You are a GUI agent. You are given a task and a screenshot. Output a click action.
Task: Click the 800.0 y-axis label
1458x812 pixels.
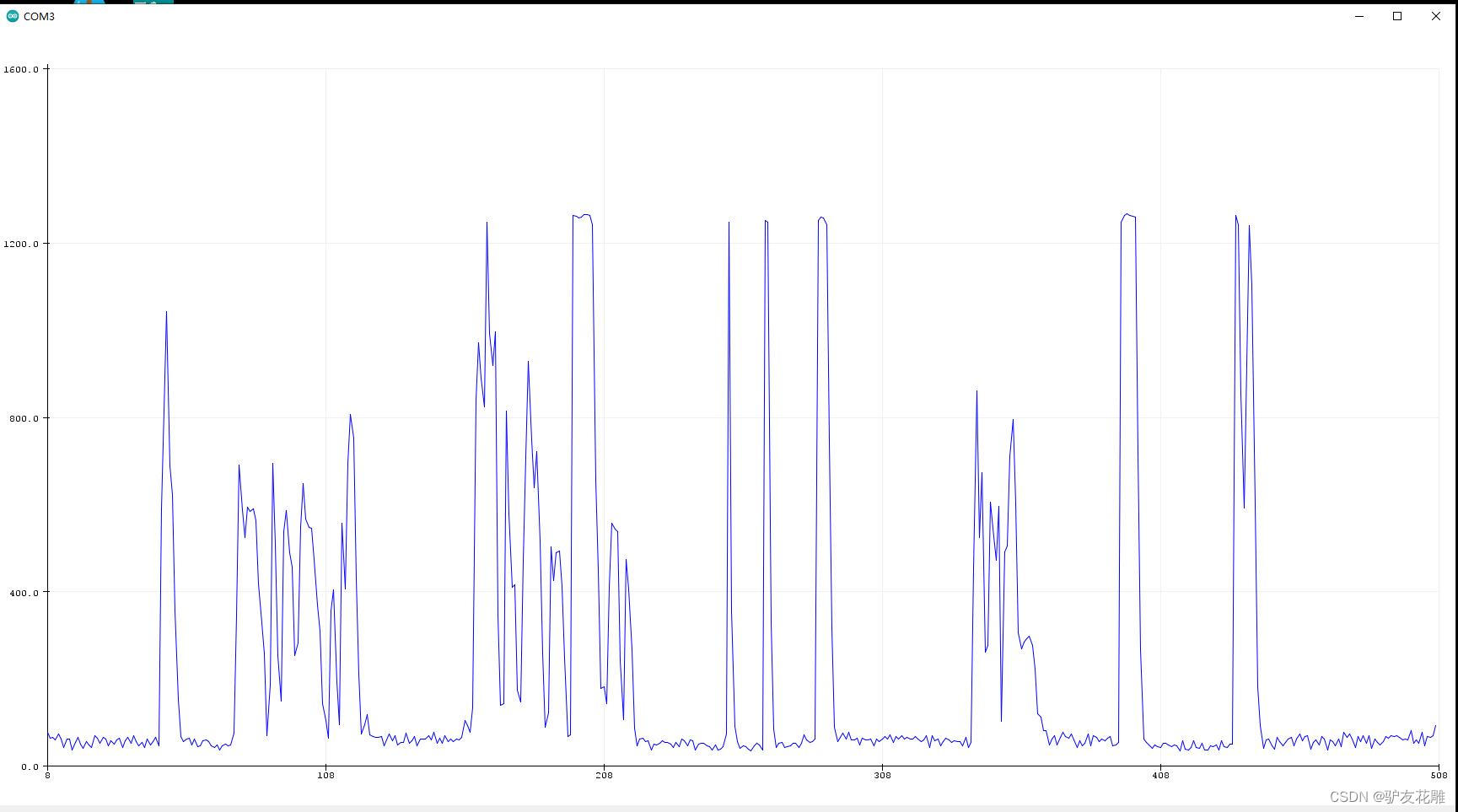coord(24,418)
